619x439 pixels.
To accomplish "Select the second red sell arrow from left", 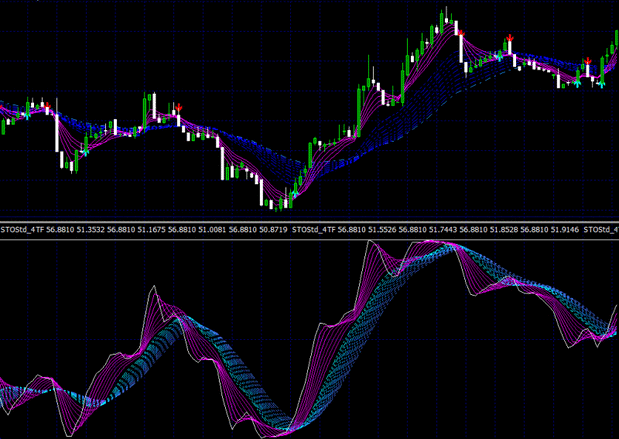I will (x=179, y=107).
